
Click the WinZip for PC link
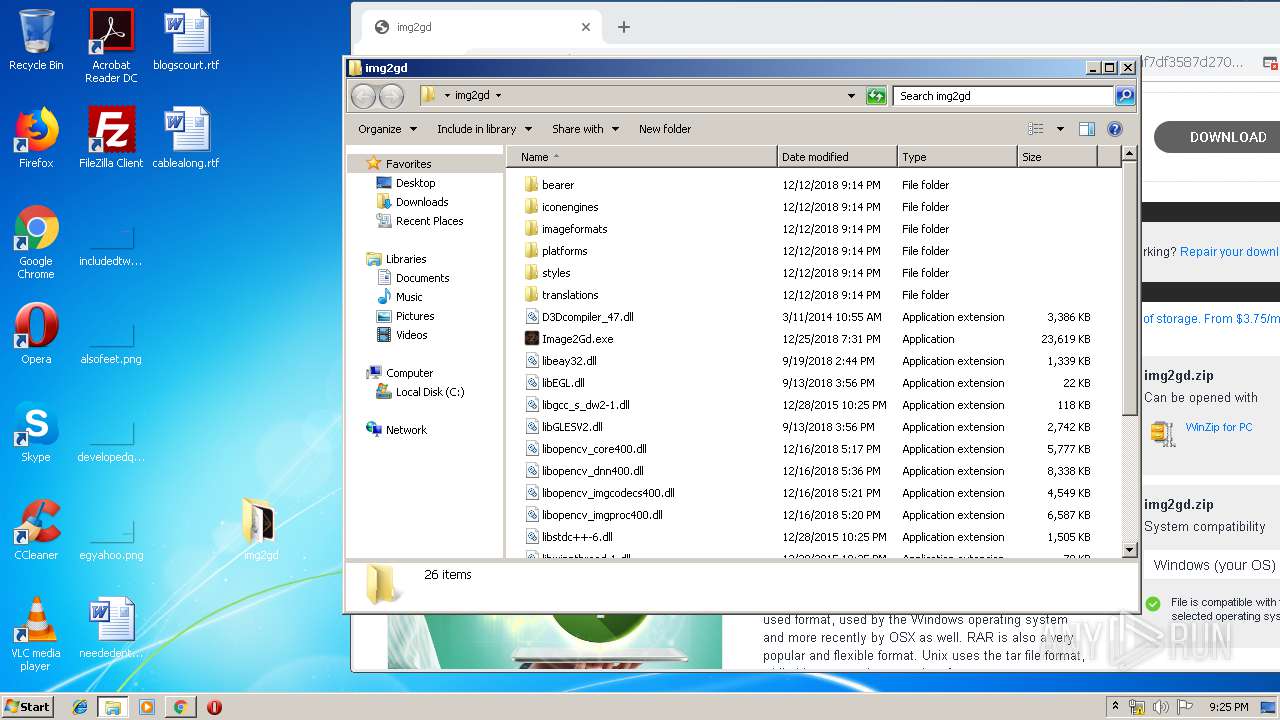pos(1218,427)
